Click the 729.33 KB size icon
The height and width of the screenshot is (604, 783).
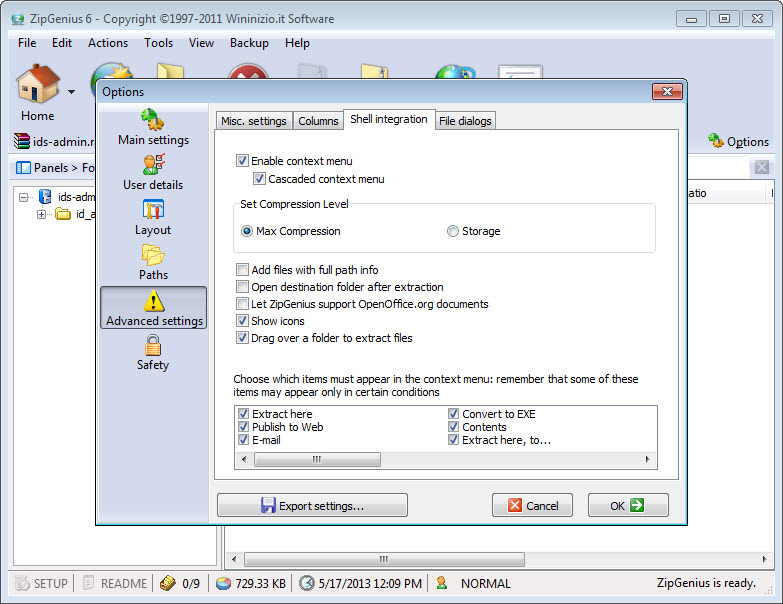click(223, 583)
